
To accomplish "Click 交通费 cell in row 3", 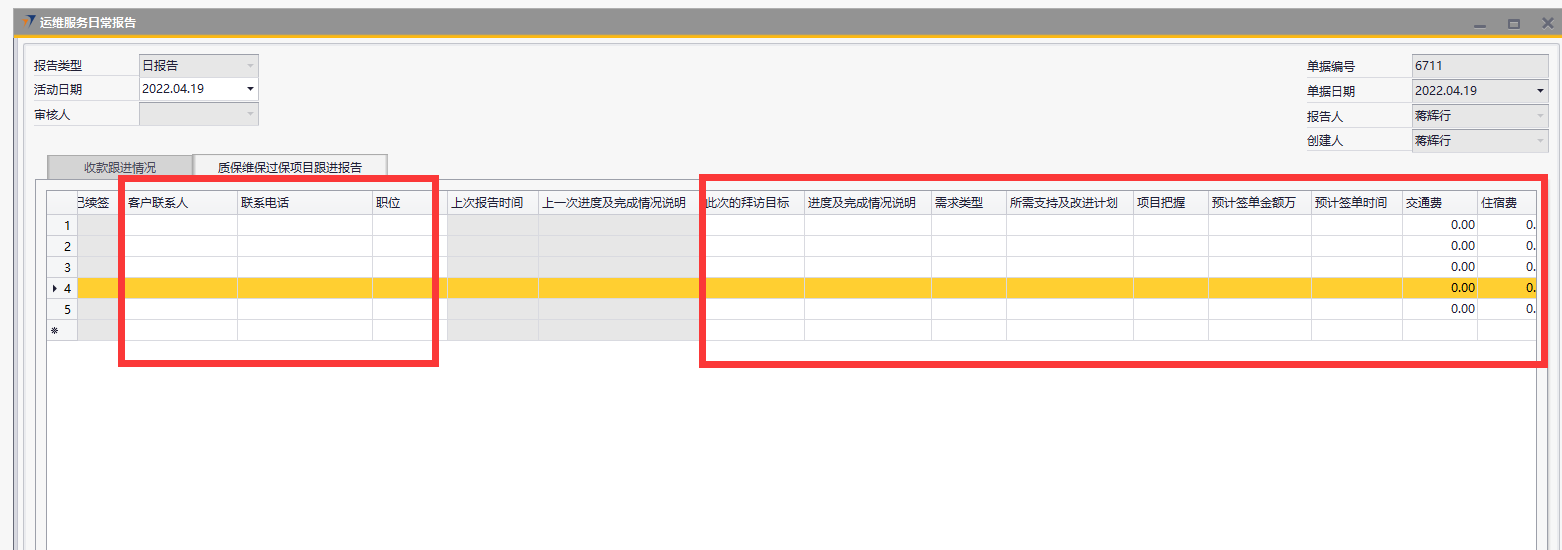I will click(1439, 267).
